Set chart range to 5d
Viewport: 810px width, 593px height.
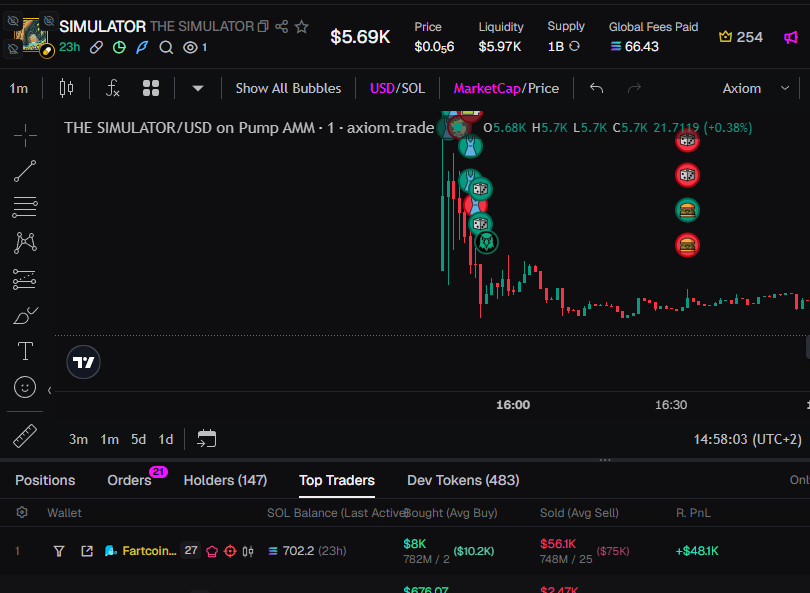click(138, 439)
